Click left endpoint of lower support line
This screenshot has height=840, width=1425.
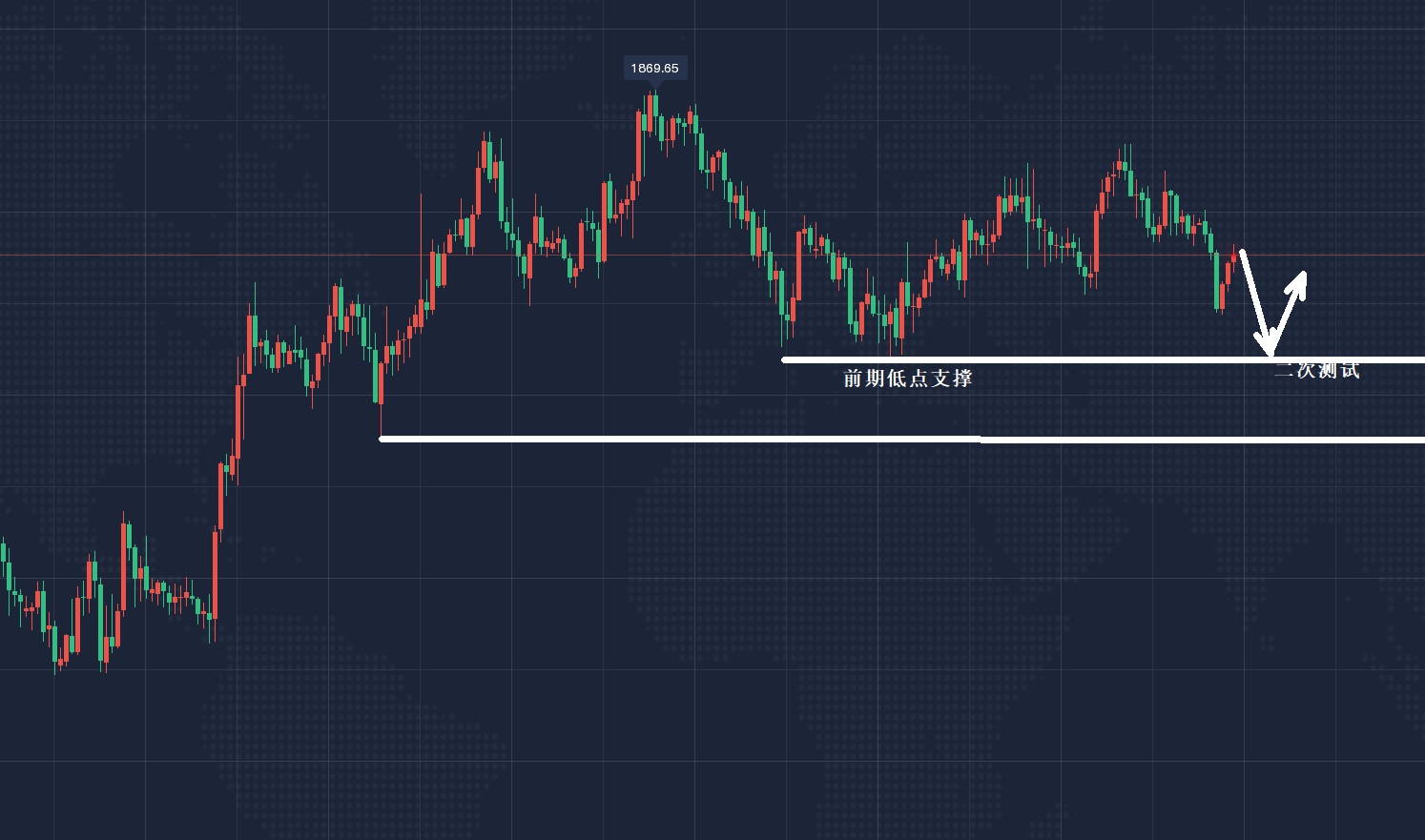pyautogui.click(x=382, y=439)
